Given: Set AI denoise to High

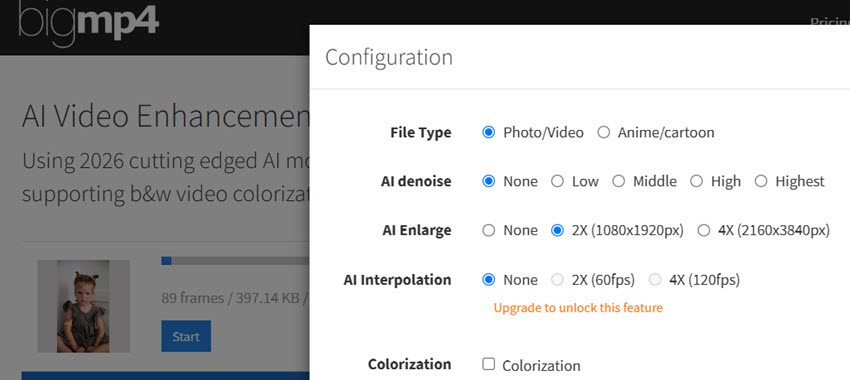Looking at the screenshot, I should (697, 181).
